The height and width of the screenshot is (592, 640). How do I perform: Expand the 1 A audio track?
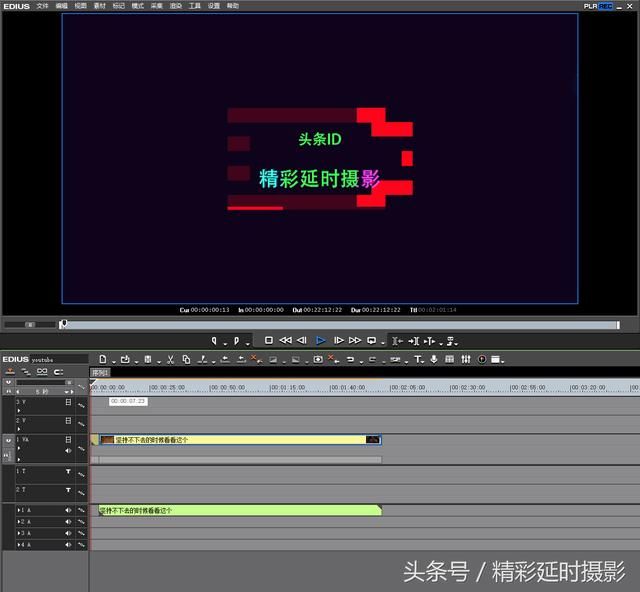coord(18,510)
